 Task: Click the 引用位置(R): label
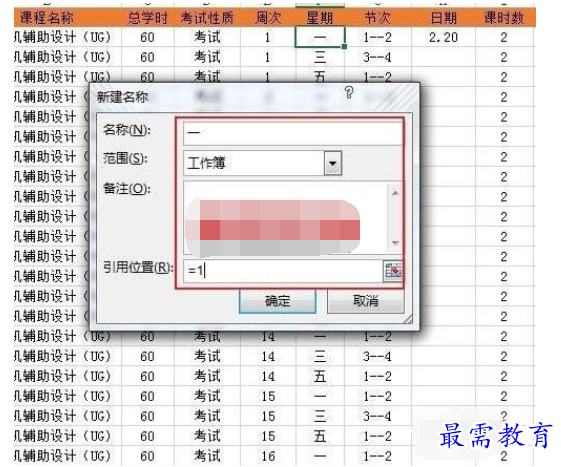(x=138, y=267)
